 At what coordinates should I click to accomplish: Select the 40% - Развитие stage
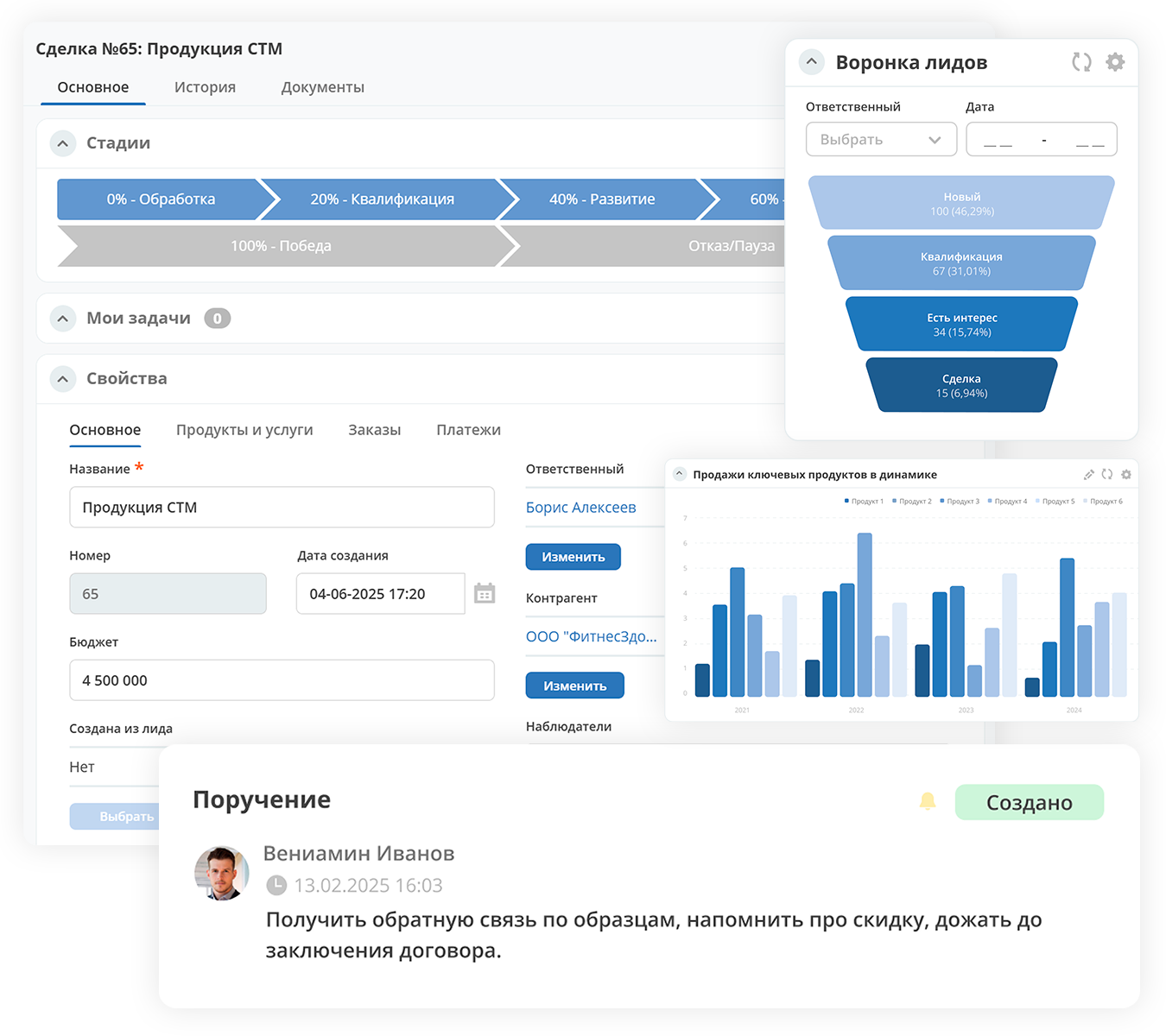point(602,199)
